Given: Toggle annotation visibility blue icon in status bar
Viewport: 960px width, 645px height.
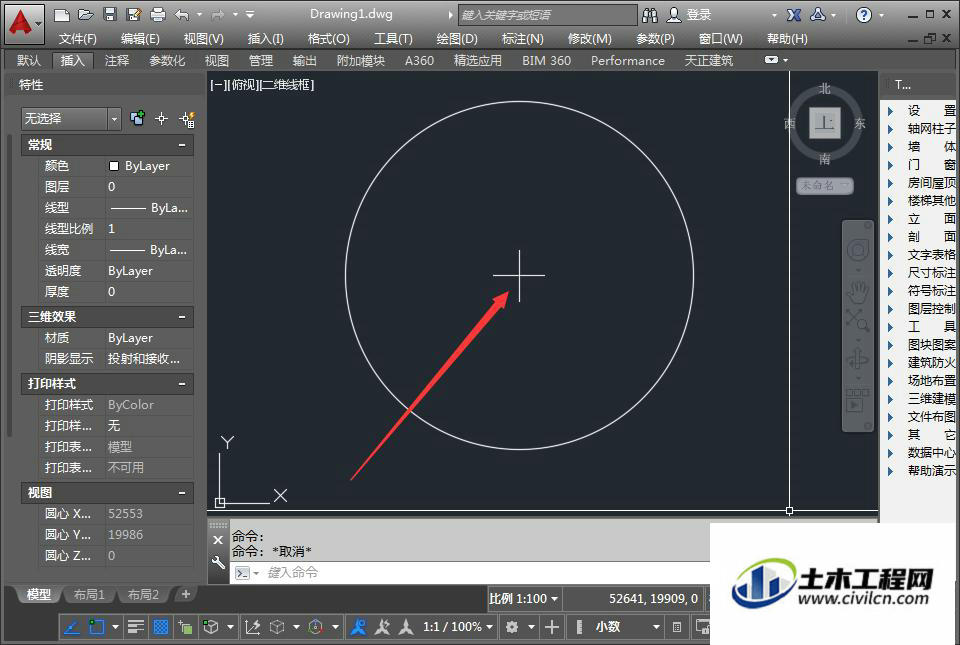Looking at the screenshot, I should 358,627.
